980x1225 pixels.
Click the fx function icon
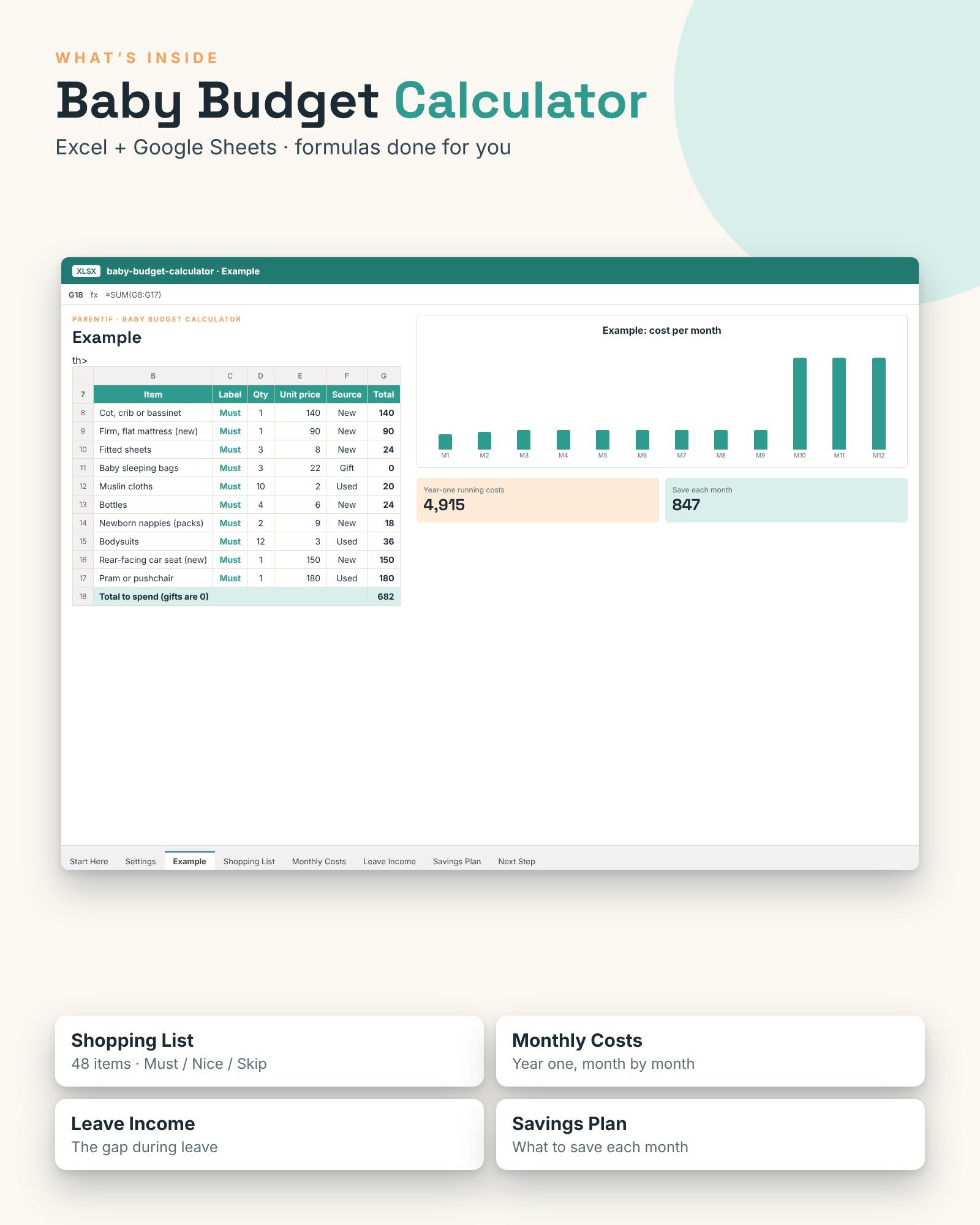[94, 295]
